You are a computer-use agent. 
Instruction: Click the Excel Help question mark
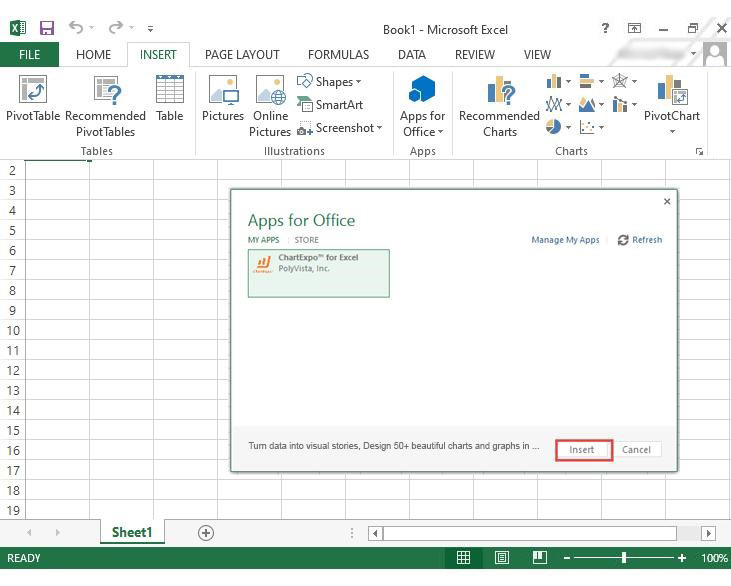click(605, 28)
